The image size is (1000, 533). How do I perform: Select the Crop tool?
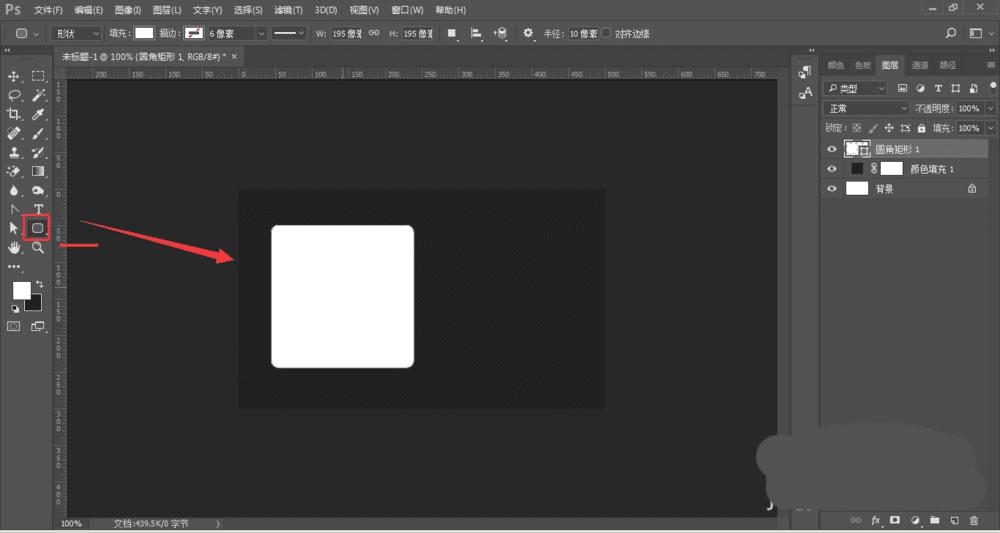pos(14,114)
